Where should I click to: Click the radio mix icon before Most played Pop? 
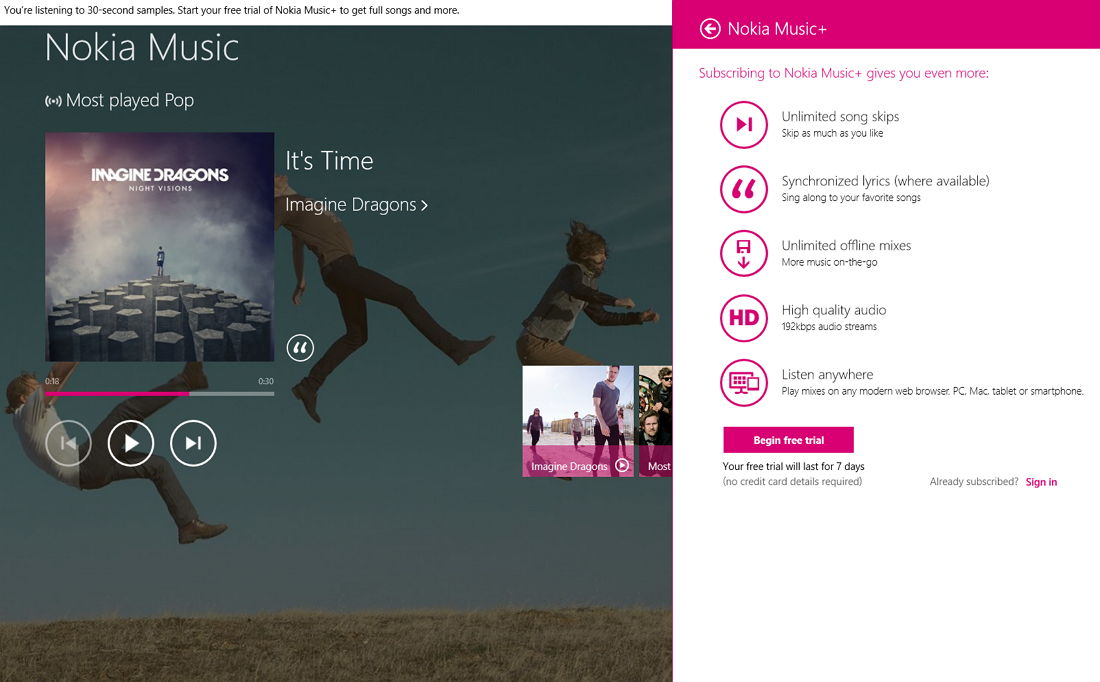53,101
